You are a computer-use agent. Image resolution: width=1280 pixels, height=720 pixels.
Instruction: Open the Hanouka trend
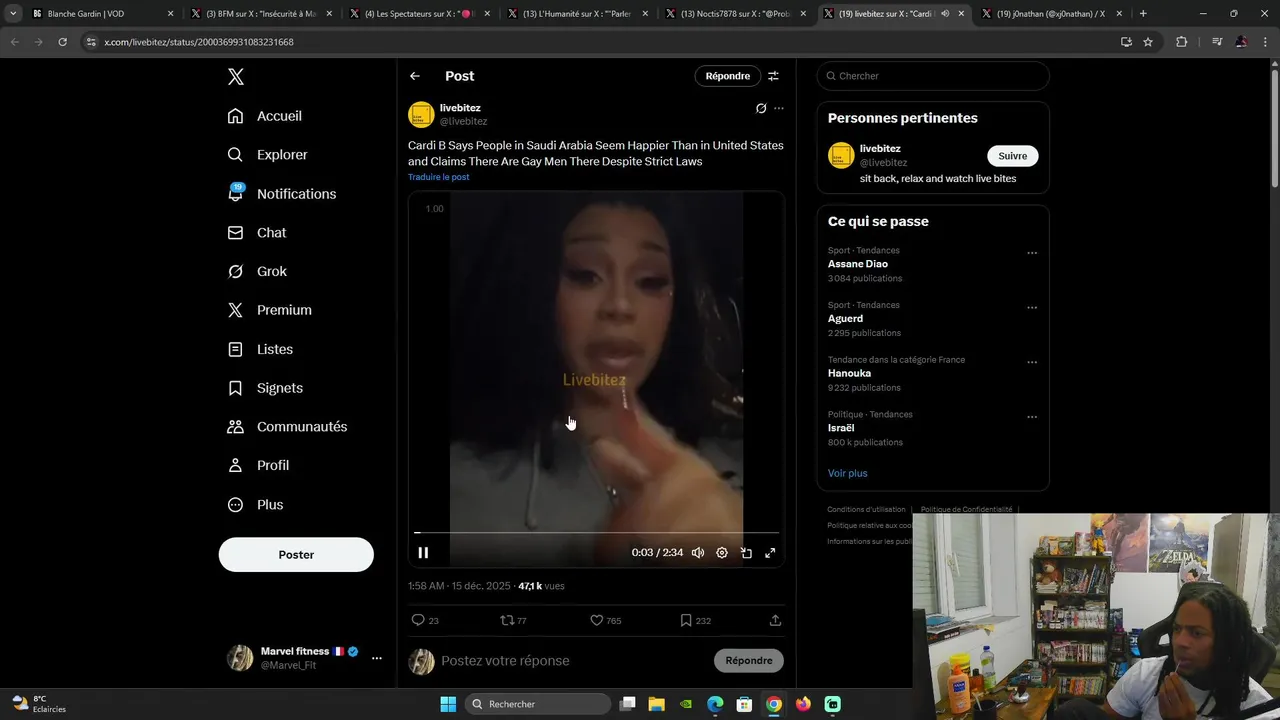click(x=849, y=373)
